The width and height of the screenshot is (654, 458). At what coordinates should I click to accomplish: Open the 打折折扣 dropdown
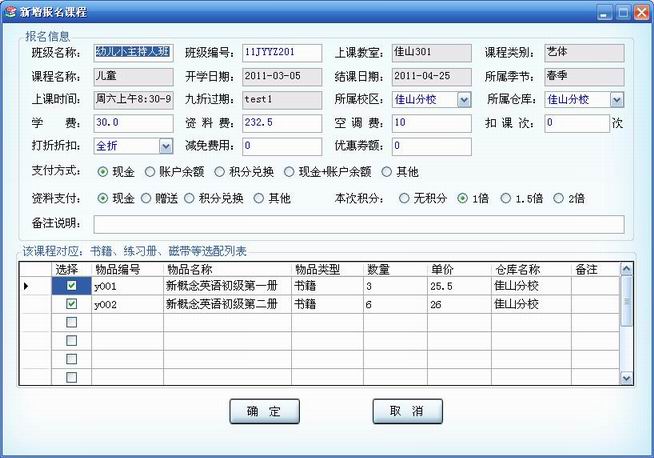point(166,146)
